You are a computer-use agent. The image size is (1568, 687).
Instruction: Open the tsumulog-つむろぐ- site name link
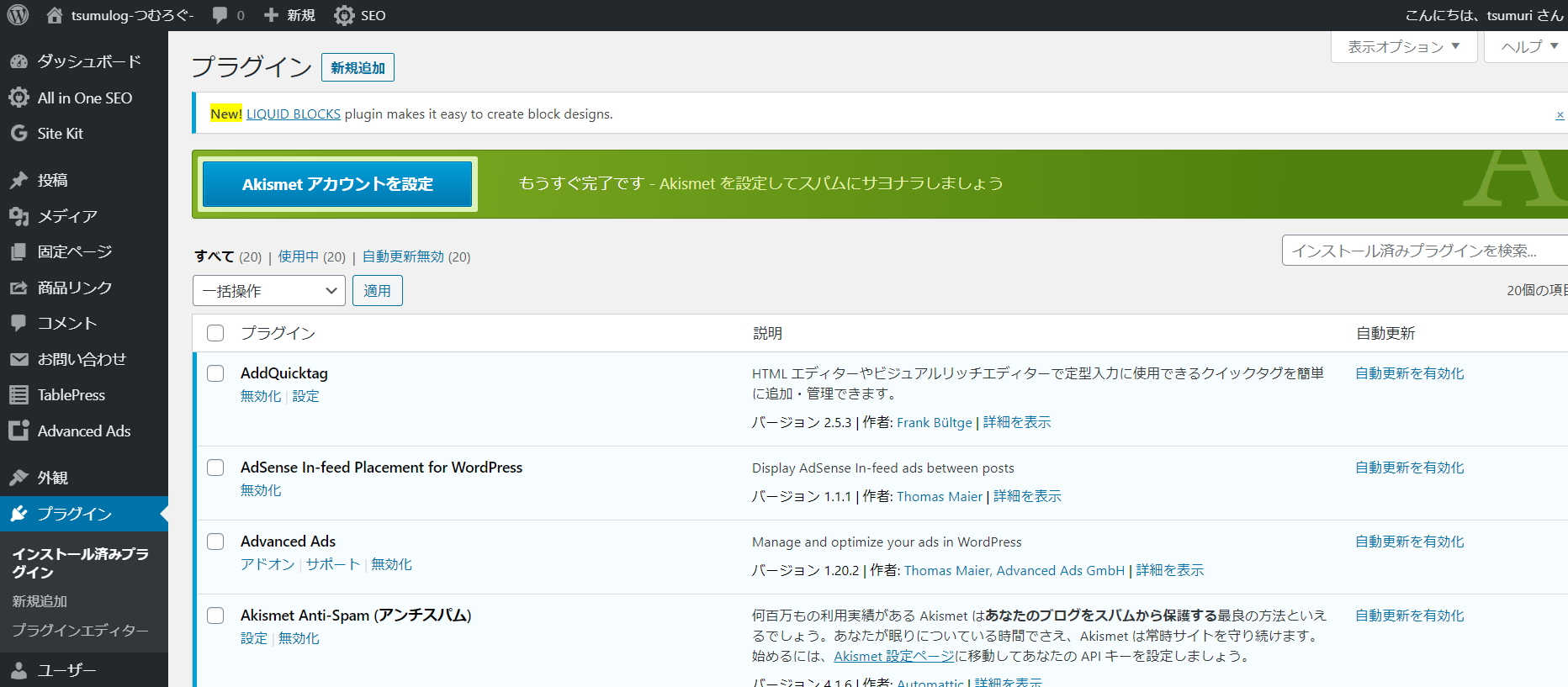click(132, 15)
